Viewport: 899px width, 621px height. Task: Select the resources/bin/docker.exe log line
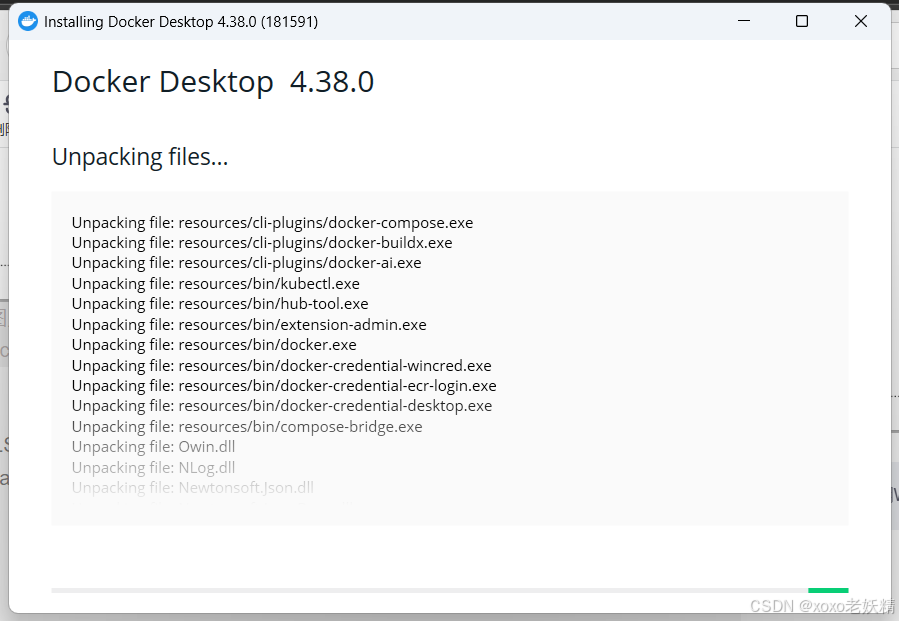[214, 345]
